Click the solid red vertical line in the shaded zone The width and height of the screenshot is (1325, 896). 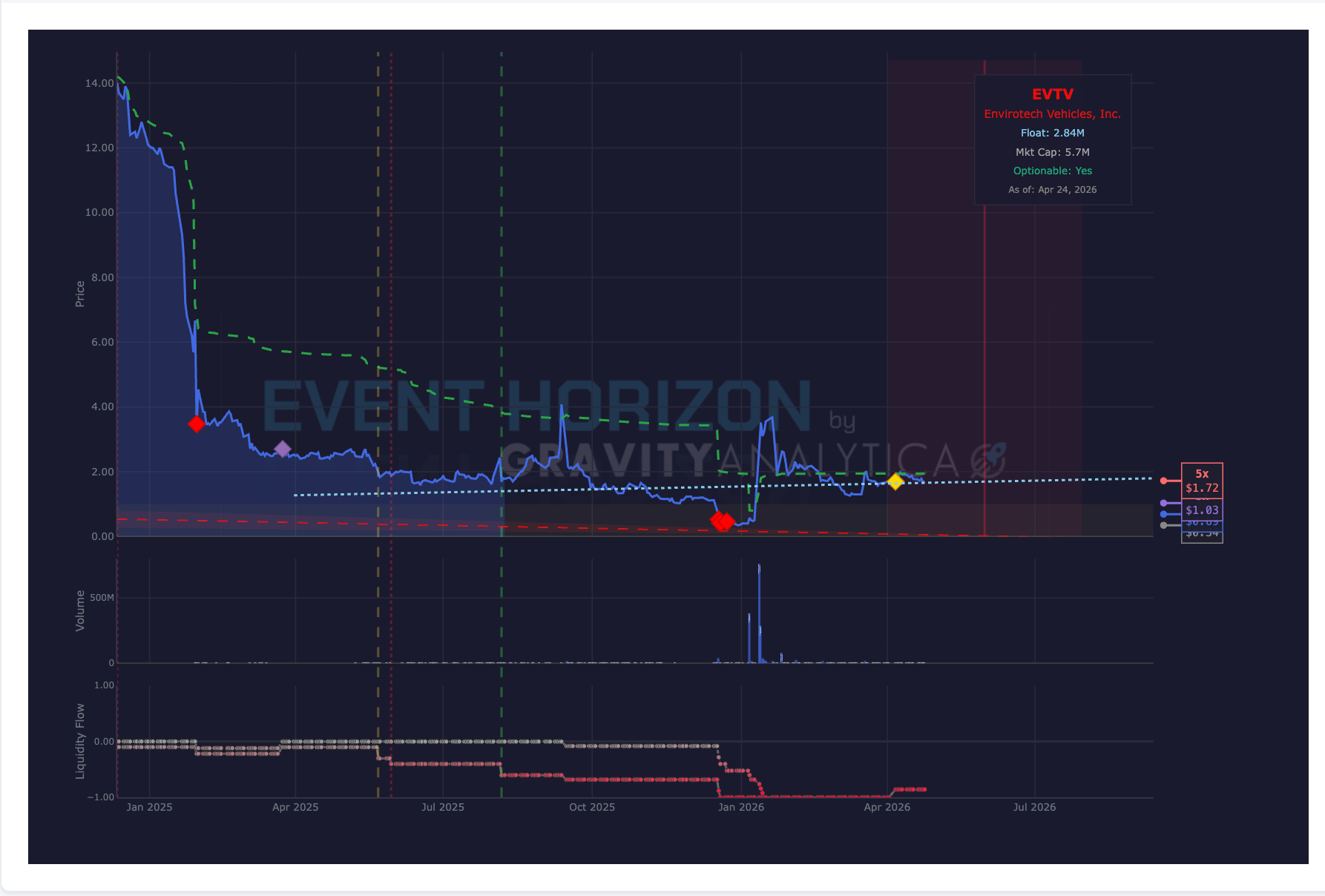pos(984,297)
